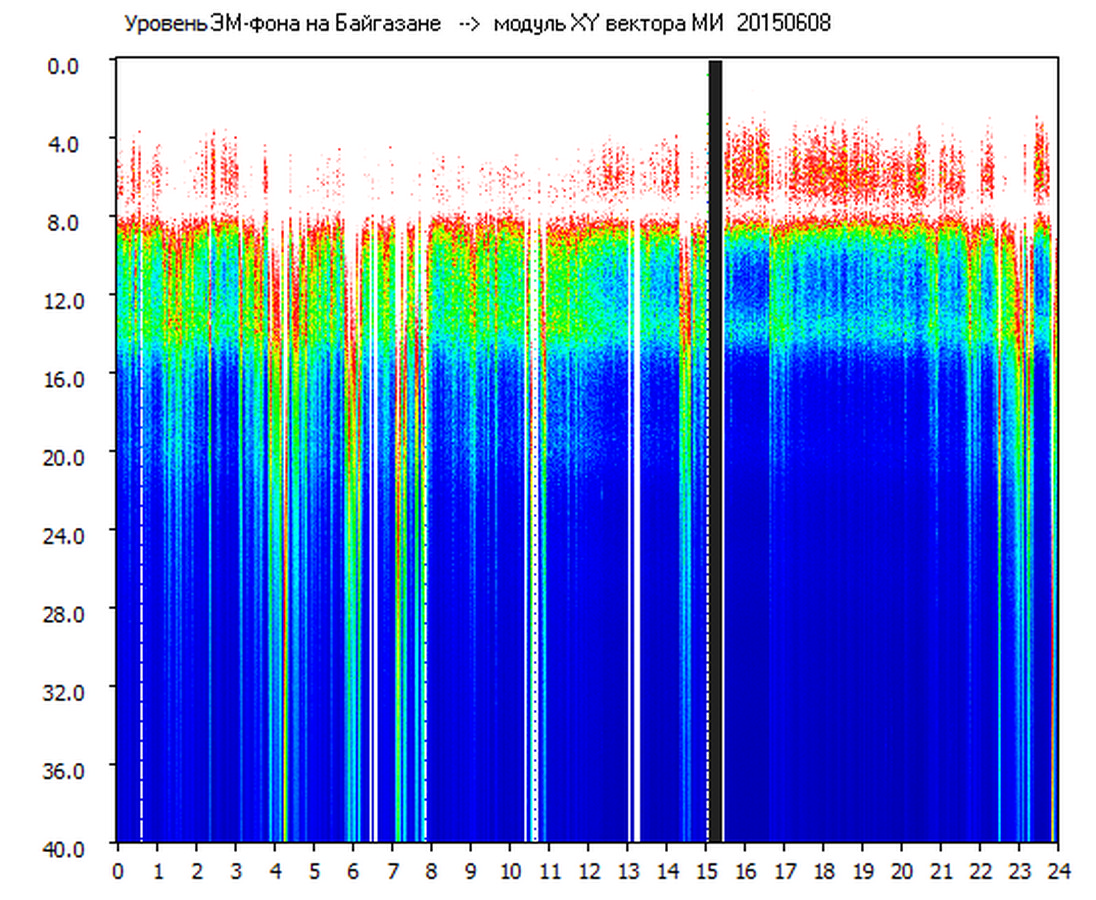Click the x-axis hour label "21"
This screenshot has width=1096, height=900.
click(942, 871)
